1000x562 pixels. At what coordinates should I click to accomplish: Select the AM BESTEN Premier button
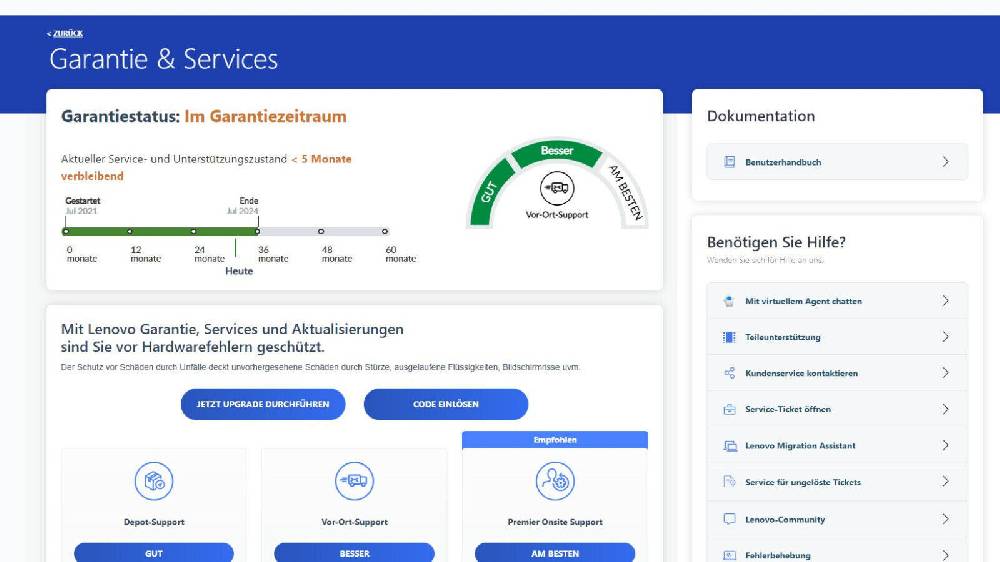coord(555,552)
